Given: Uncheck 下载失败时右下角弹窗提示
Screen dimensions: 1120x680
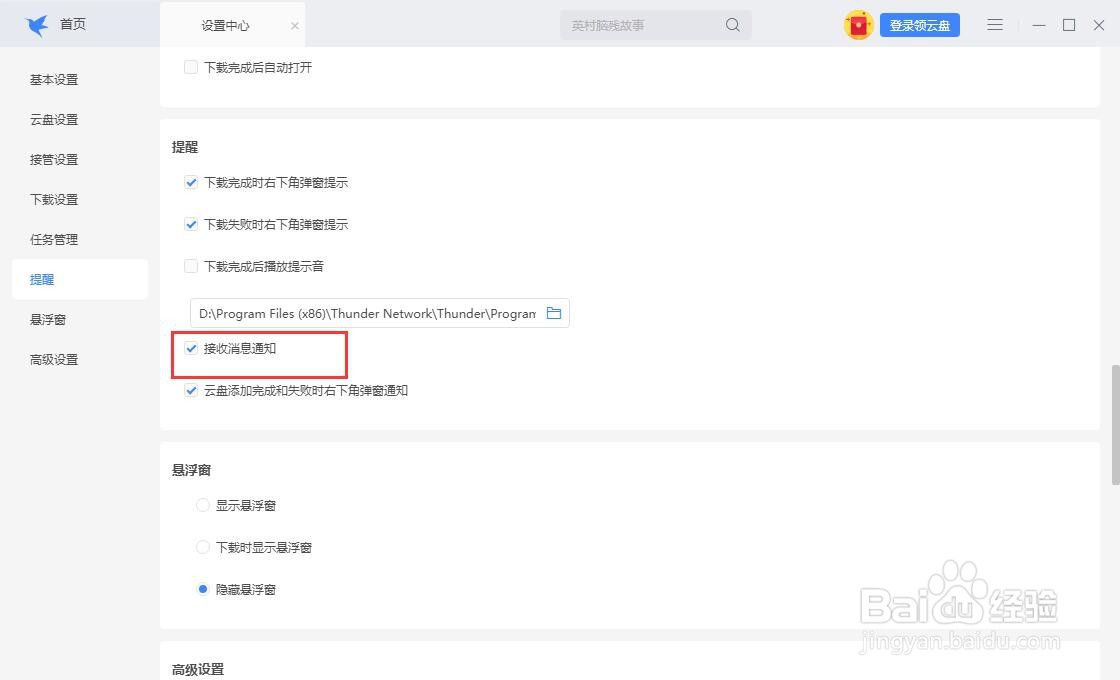Looking at the screenshot, I should pos(191,224).
